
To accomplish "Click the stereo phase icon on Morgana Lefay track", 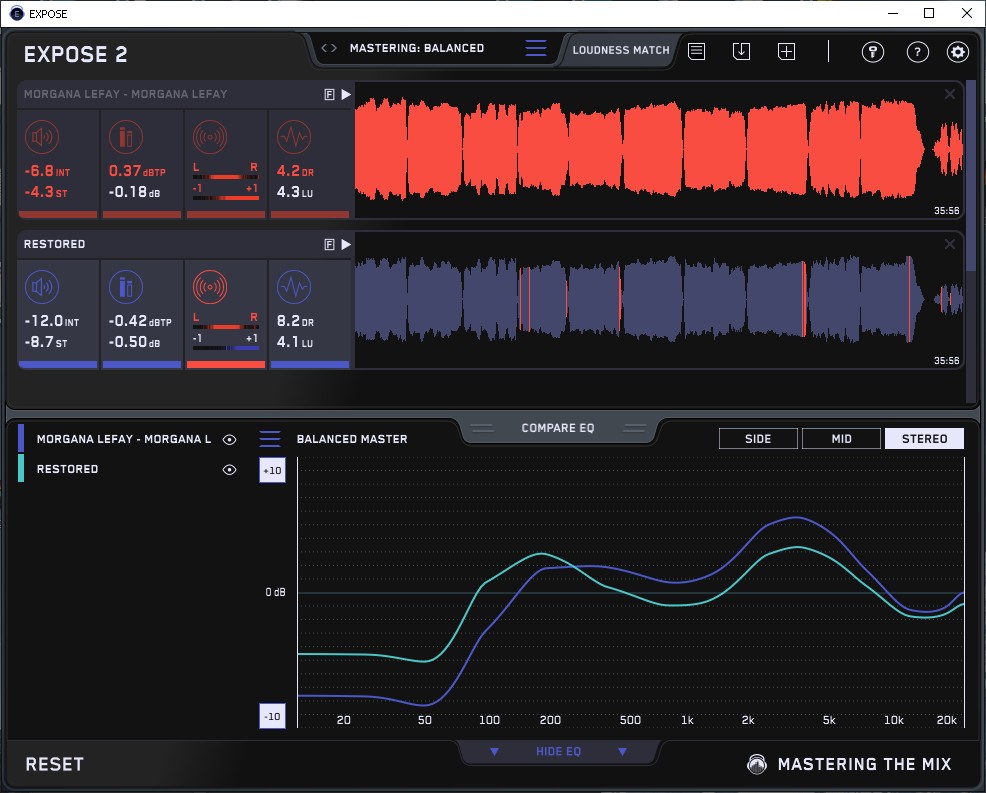I will [x=210, y=136].
